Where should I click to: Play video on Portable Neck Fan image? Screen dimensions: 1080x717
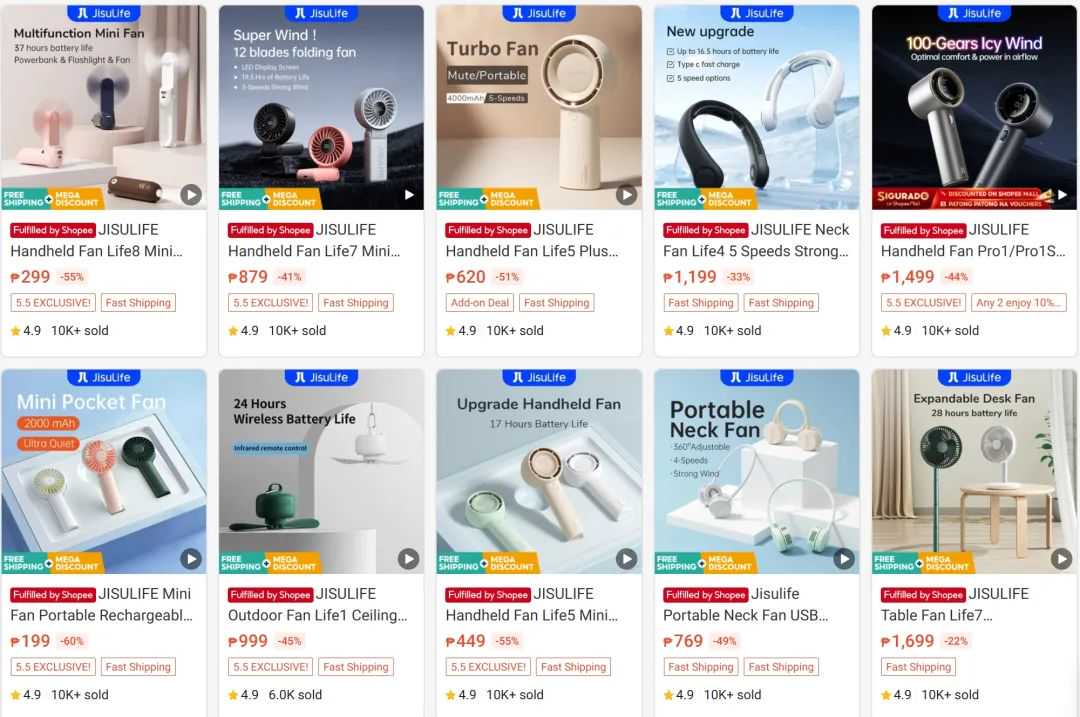pyautogui.click(x=844, y=559)
